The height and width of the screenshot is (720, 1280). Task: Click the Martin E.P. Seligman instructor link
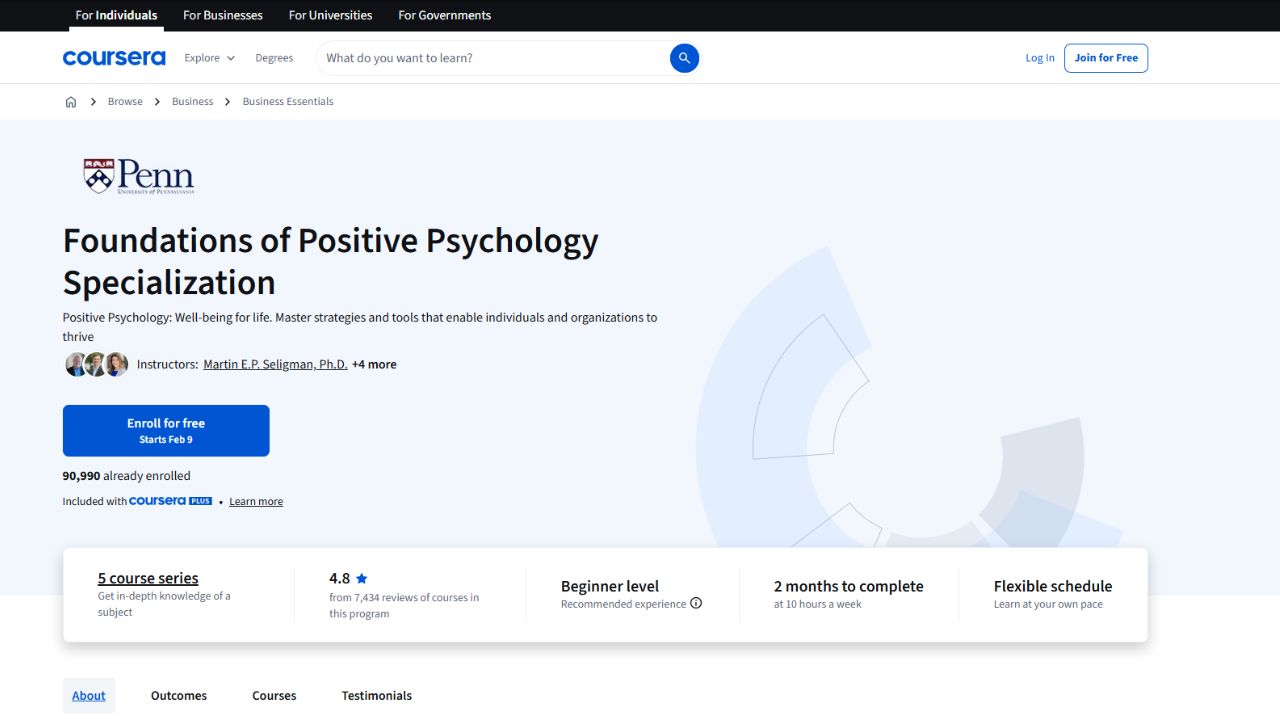(275, 364)
